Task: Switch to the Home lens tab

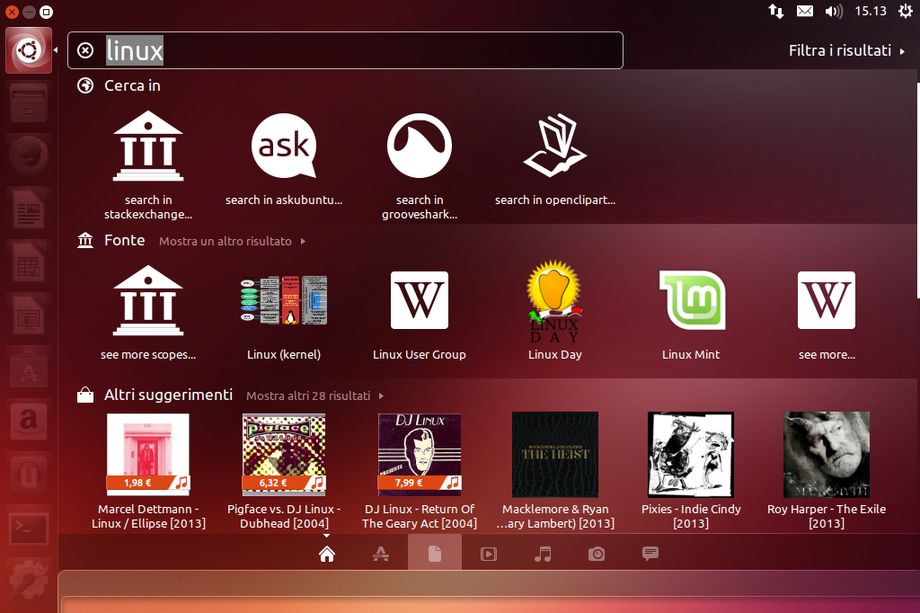Action: click(326, 554)
